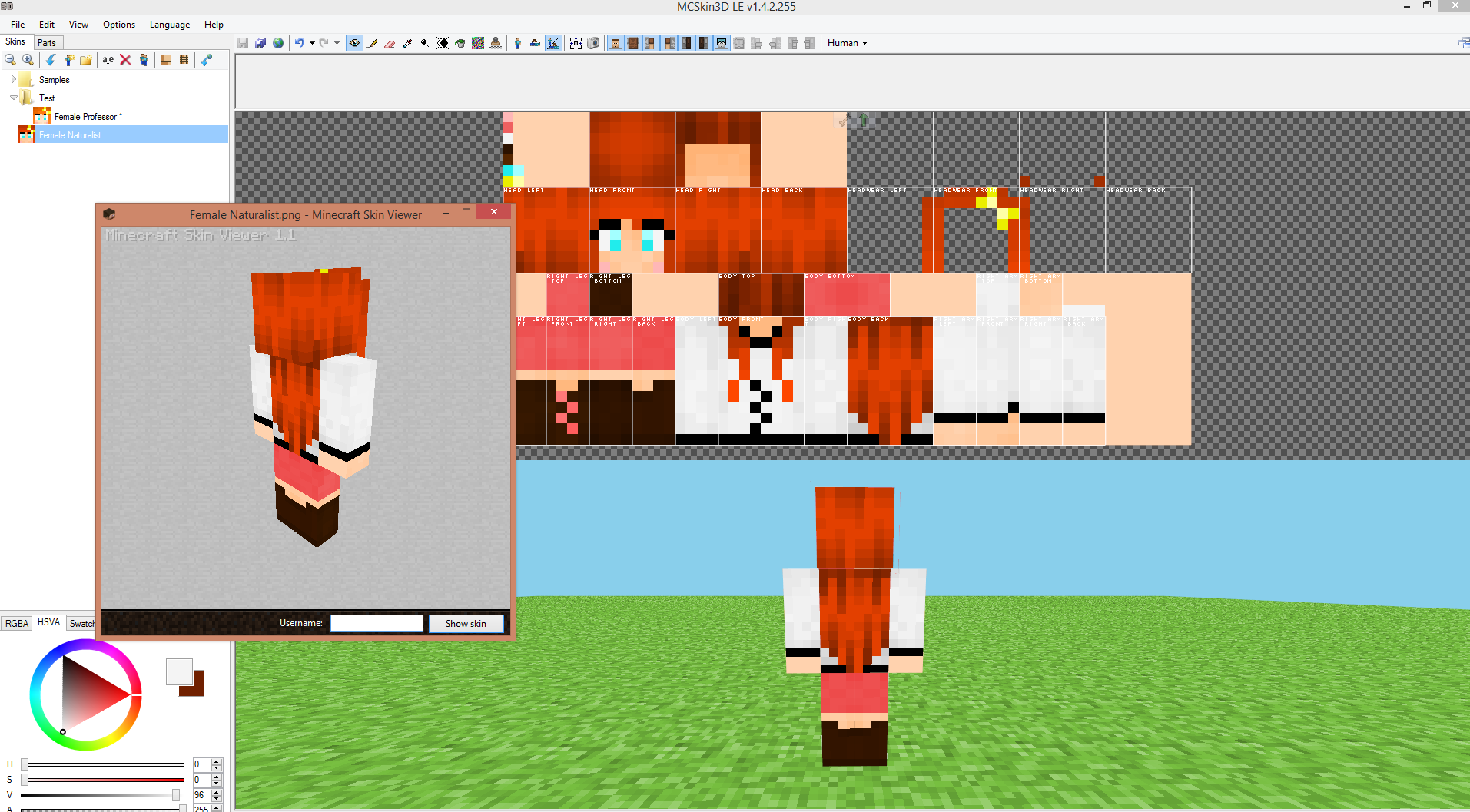The height and width of the screenshot is (812, 1470).
Task: Switch to the HSVA color tab
Action: (x=48, y=622)
